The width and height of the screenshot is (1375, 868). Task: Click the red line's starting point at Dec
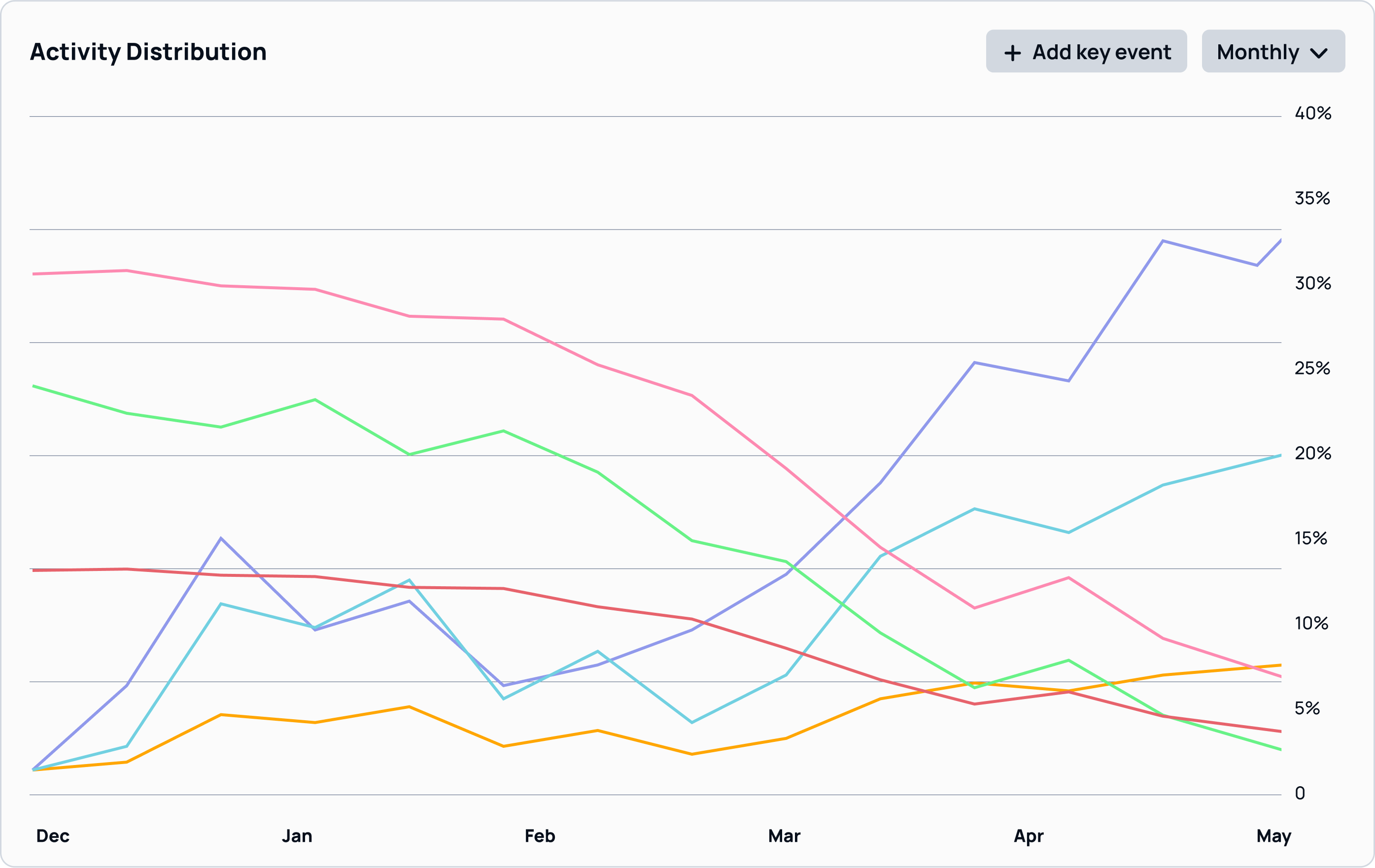pyautogui.click(x=34, y=570)
